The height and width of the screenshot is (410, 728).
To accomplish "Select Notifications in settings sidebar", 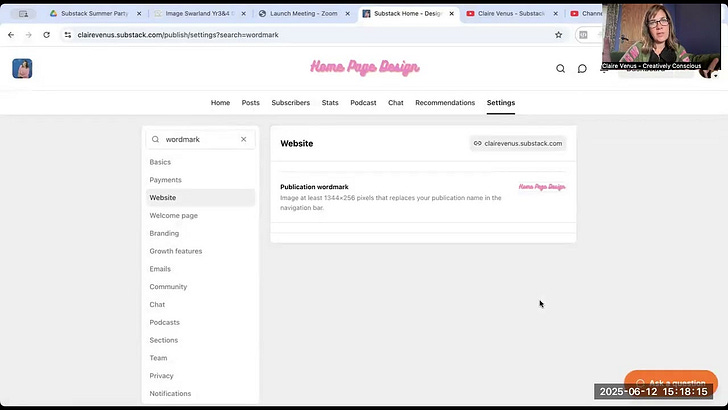I will coord(201,393).
